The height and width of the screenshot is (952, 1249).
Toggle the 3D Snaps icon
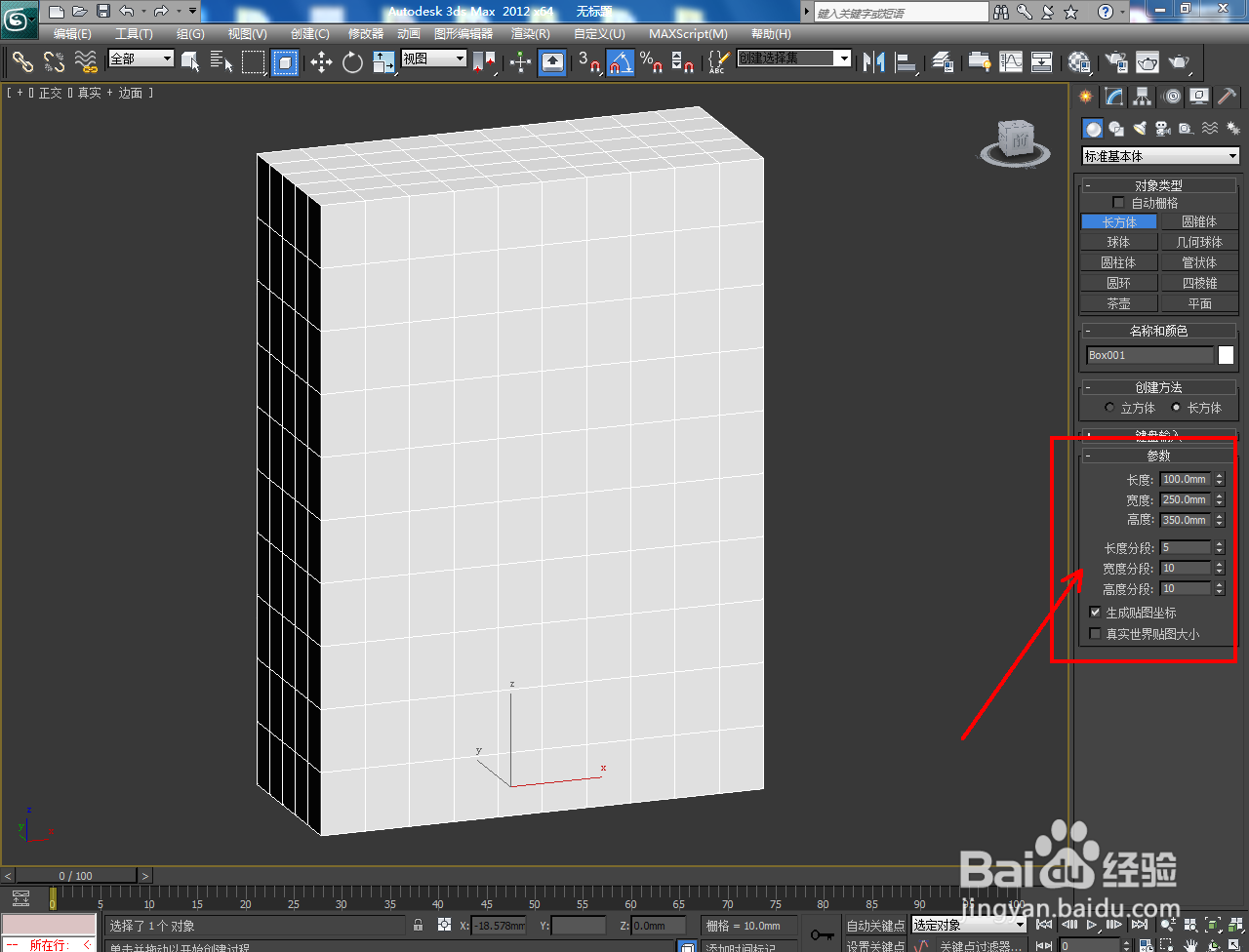(588, 61)
